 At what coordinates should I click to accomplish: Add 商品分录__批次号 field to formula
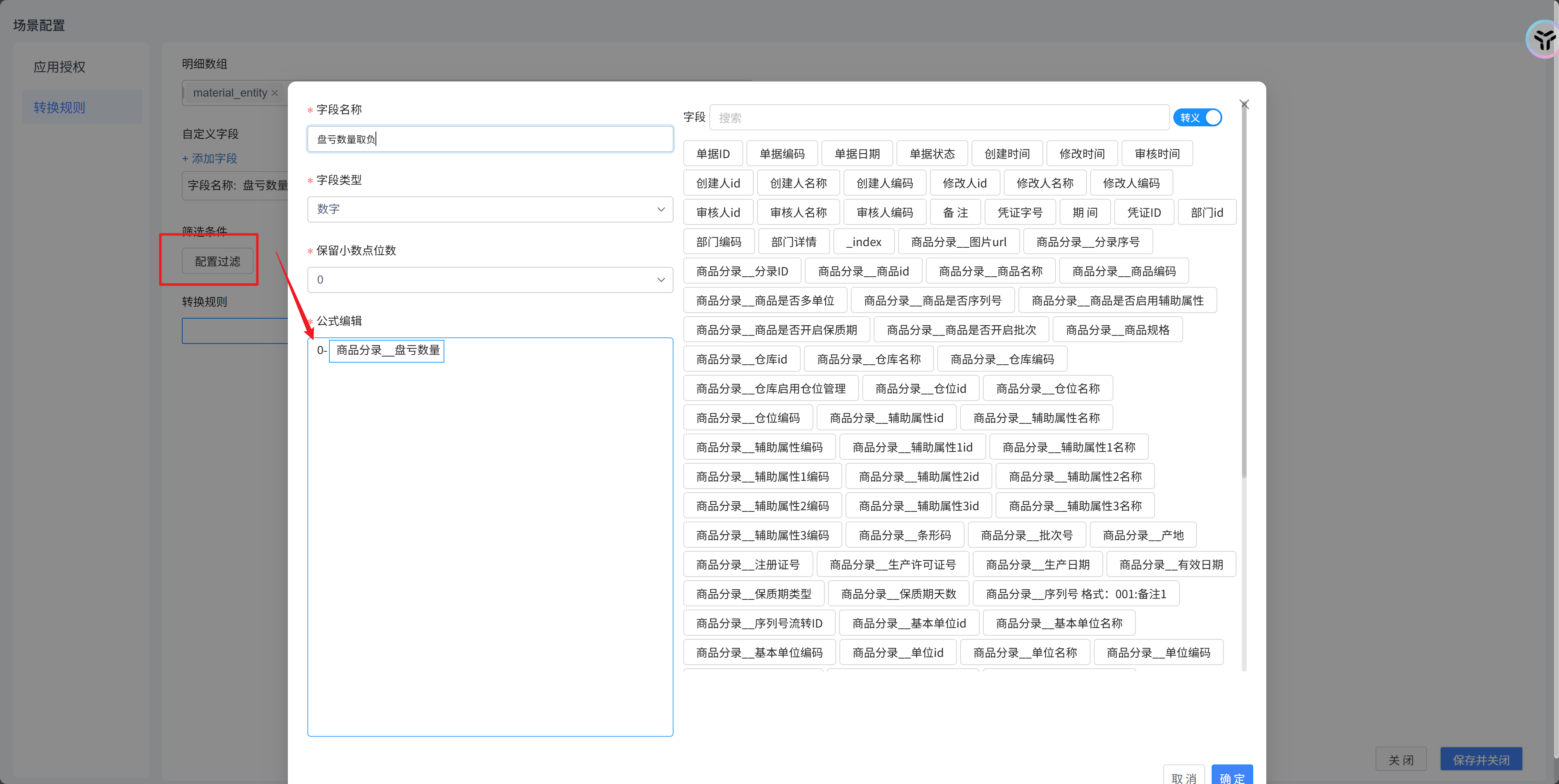(1027, 535)
